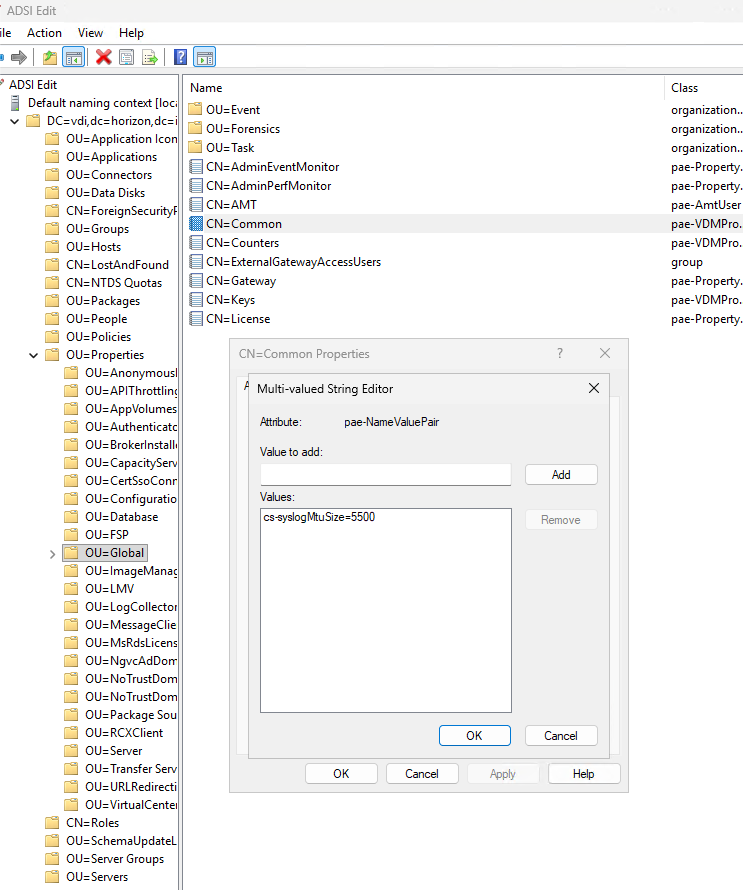The width and height of the screenshot is (743, 890).
Task: Open the Properties toolbar icon
Action: 127,57
